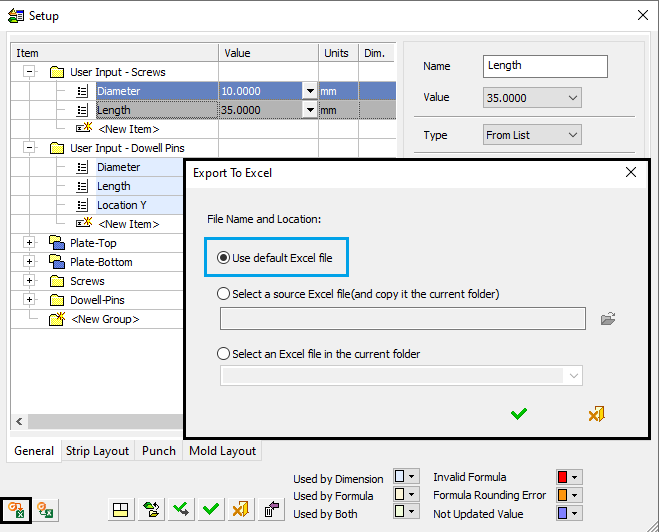Switch to the General tab

pyautogui.click(x=34, y=451)
